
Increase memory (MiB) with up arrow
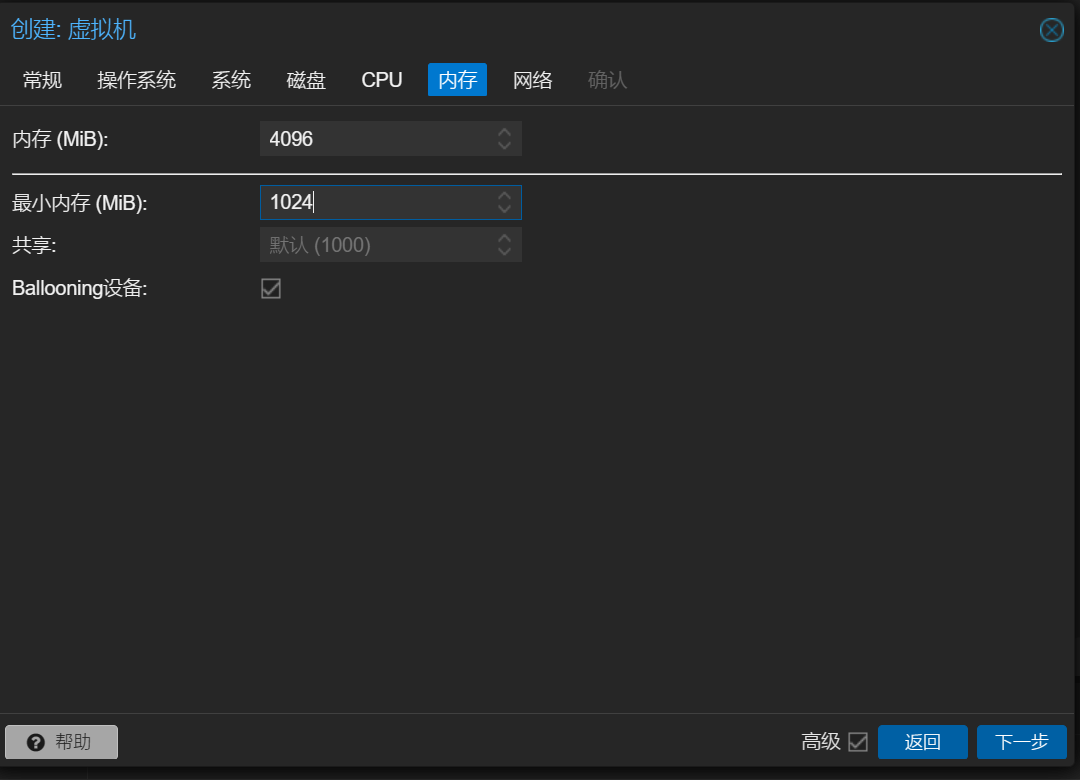pyautogui.click(x=504, y=132)
